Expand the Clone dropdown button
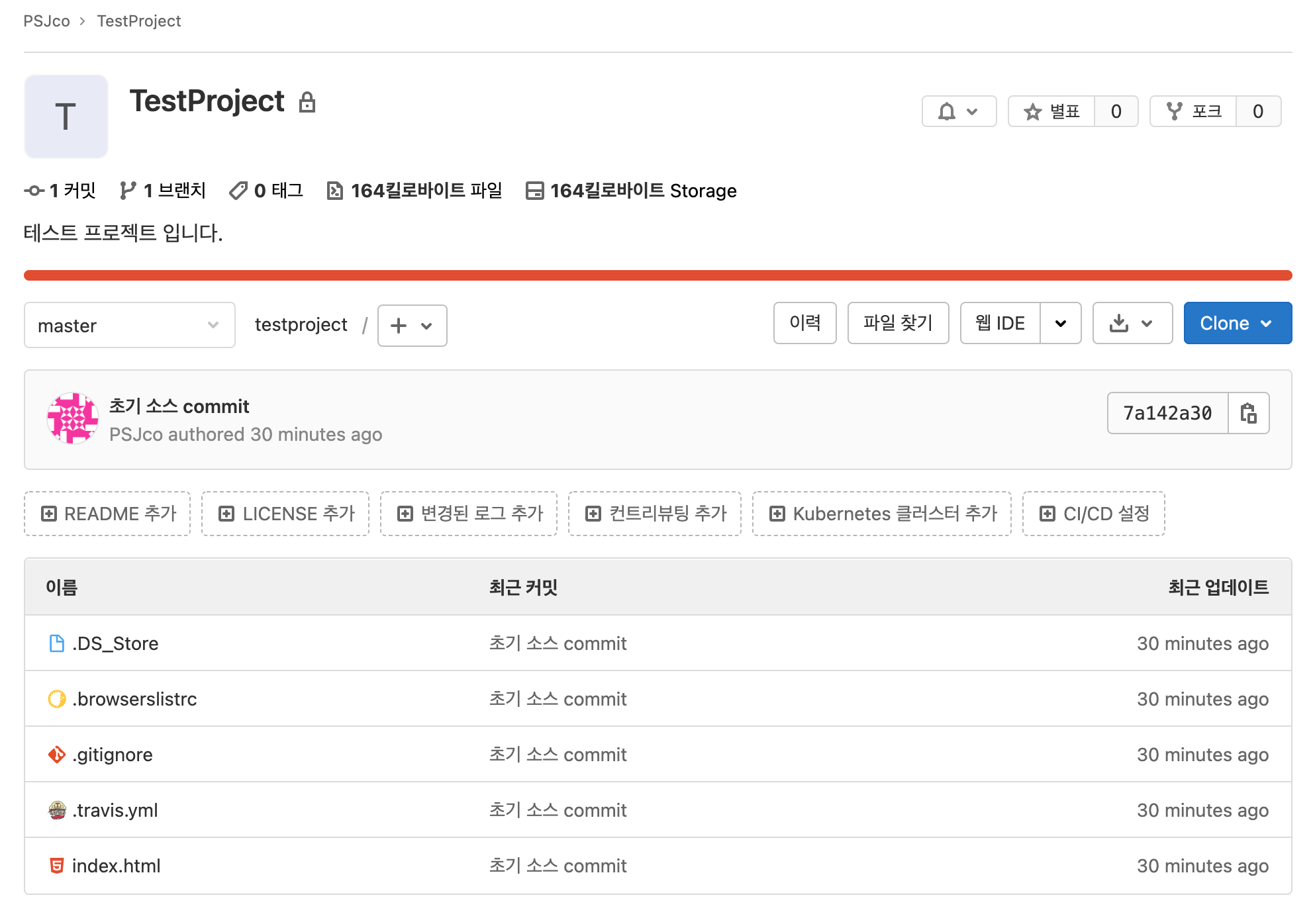The height and width of the screenshot is (924, 1315). [1237, 323]
